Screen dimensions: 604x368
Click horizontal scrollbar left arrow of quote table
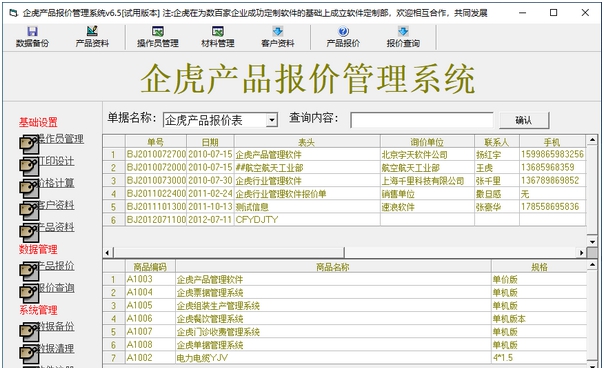[x=107, y=253]
